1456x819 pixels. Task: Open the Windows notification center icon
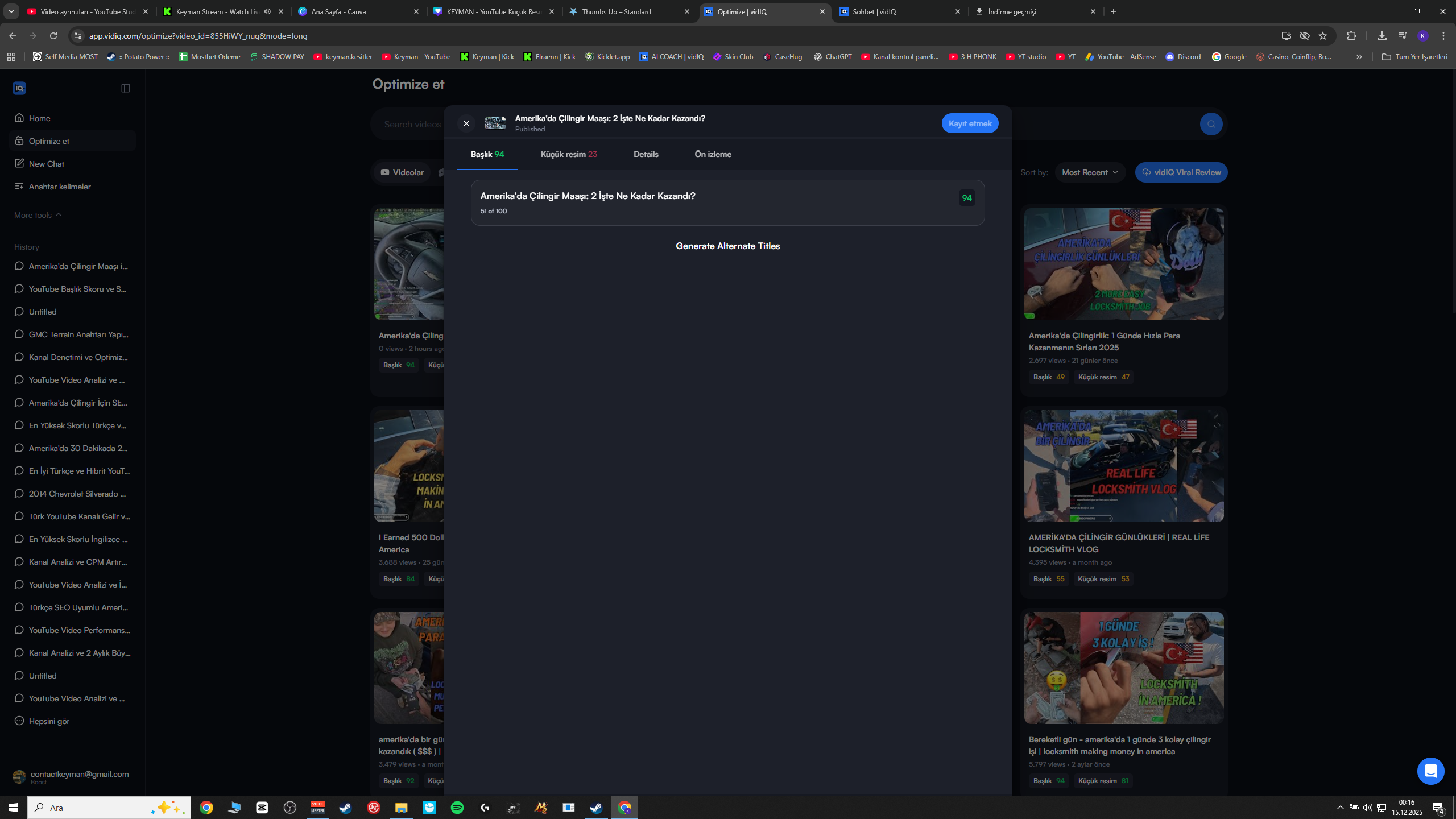[x=1438, y=808]
